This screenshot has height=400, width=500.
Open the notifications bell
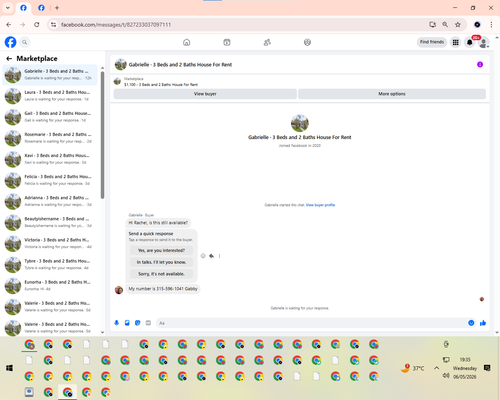(470, 42)
